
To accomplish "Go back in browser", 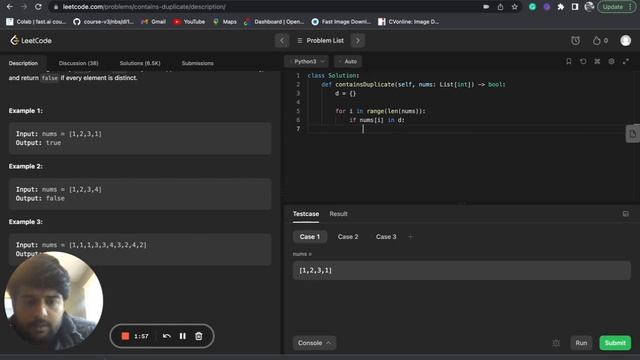I will (x=10, y=7).
